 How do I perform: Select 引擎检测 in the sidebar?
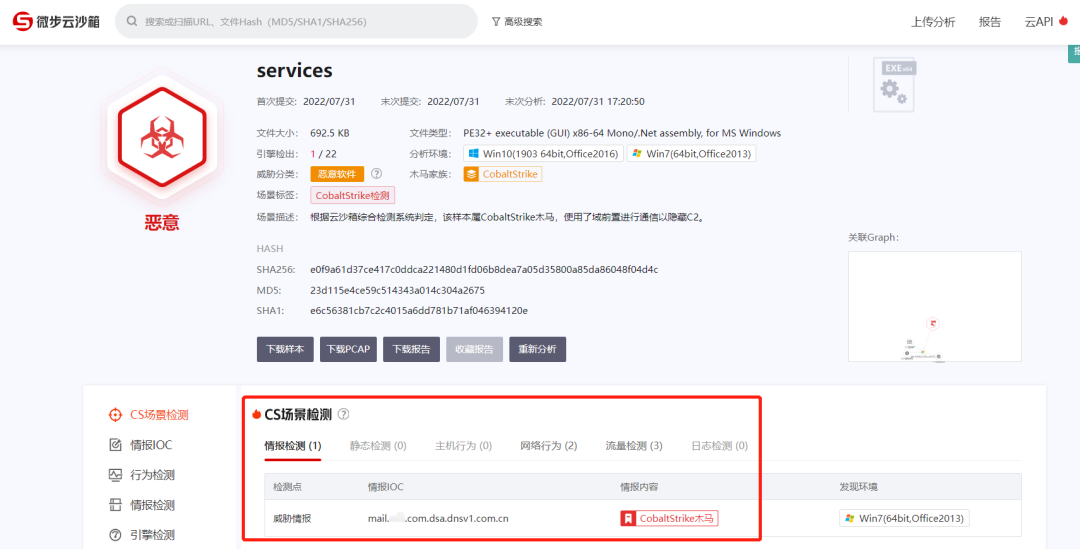coord(142,535)
